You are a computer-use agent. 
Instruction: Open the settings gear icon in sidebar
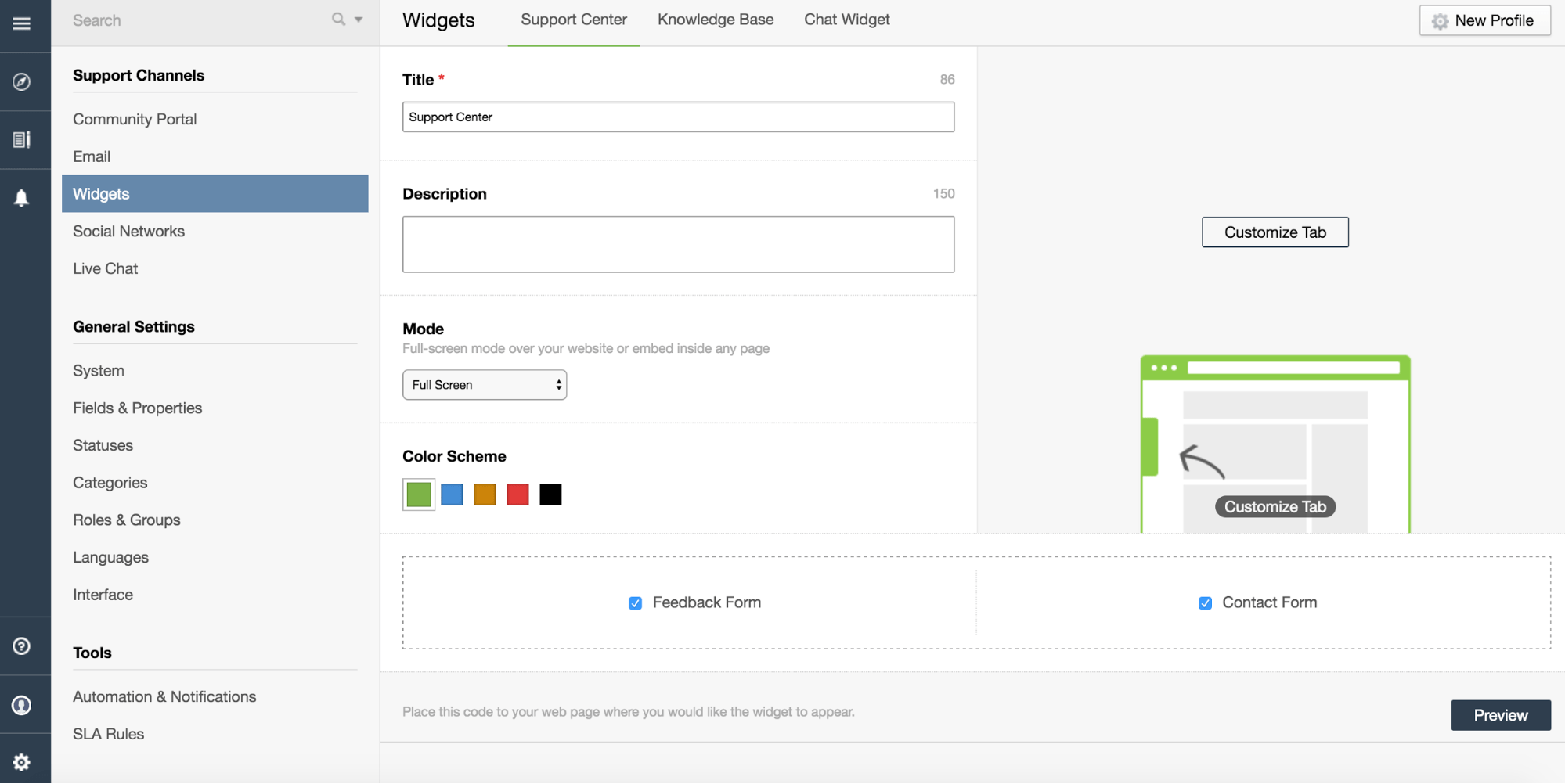point(22,762)
